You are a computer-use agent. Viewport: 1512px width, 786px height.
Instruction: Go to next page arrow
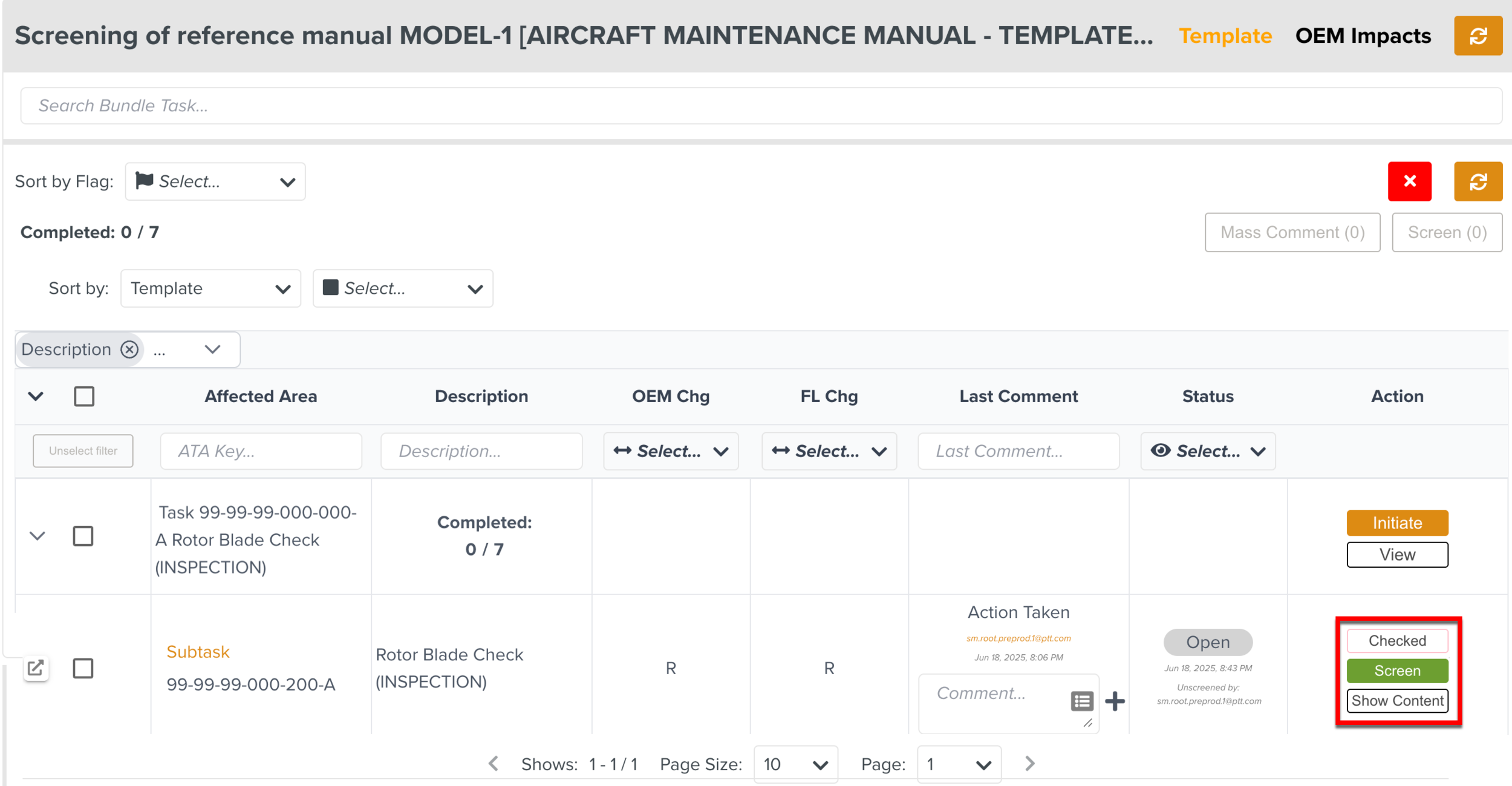pos(1030,764)
